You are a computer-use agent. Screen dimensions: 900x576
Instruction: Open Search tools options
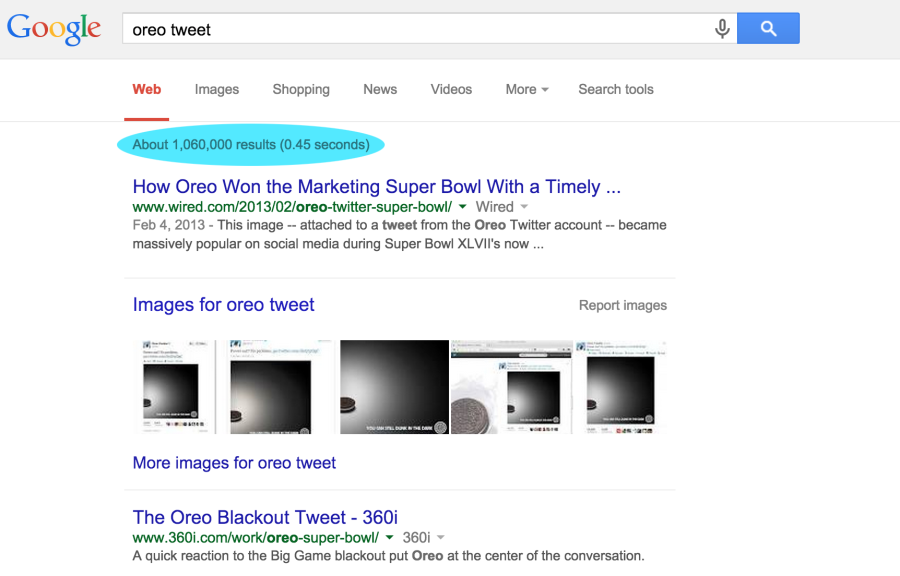[x=616, y=89]
